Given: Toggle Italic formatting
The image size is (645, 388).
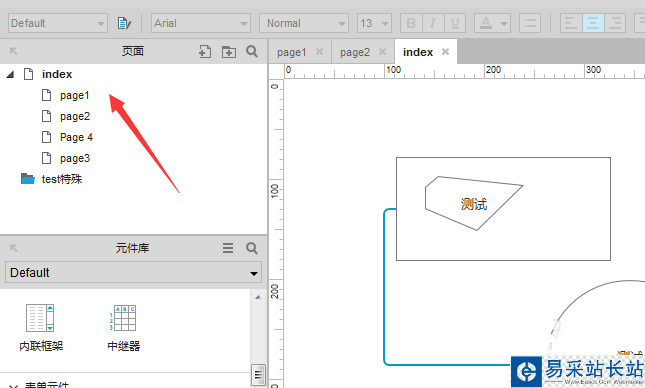Looking at the screenshot, I should tap(433, 23).
